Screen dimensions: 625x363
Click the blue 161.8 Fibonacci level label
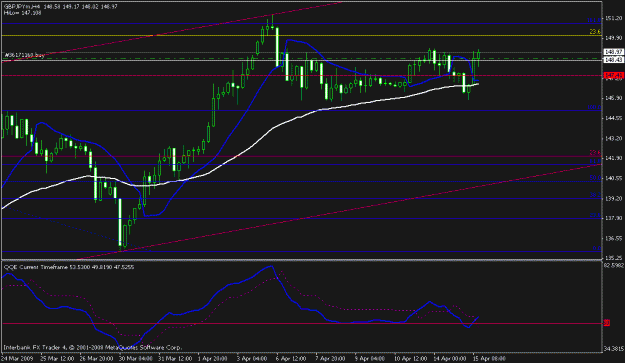point(594,20)
